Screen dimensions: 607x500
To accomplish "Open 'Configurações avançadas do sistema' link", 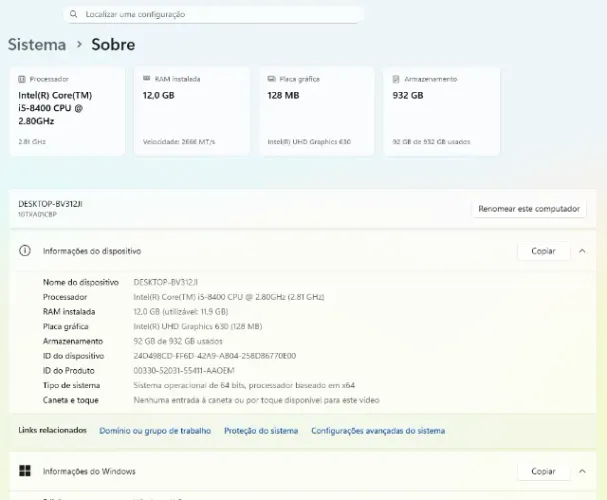I will [x=378, y=431].
